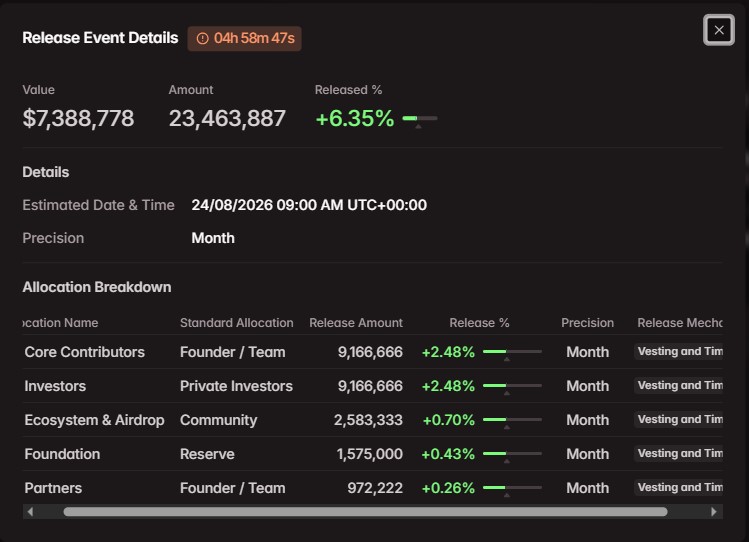The image size is (749, 542).
Task: Click the Month value beside Precision label
Action: point(213,238)
